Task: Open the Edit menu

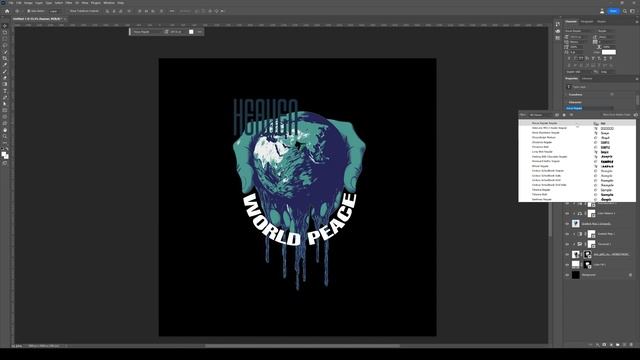Action: click(x=18, y=3)
